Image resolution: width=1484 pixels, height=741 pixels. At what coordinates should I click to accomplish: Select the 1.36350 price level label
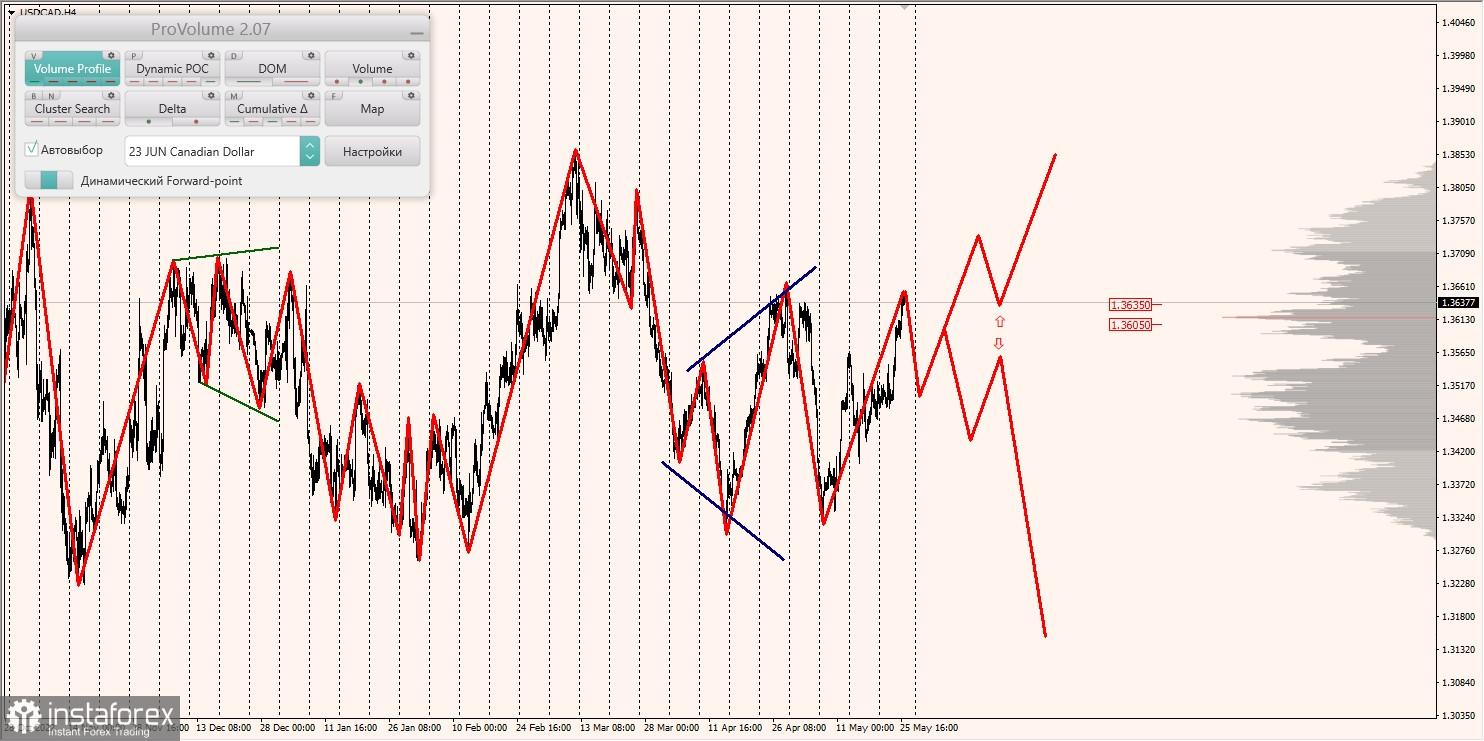point(1130,304)
